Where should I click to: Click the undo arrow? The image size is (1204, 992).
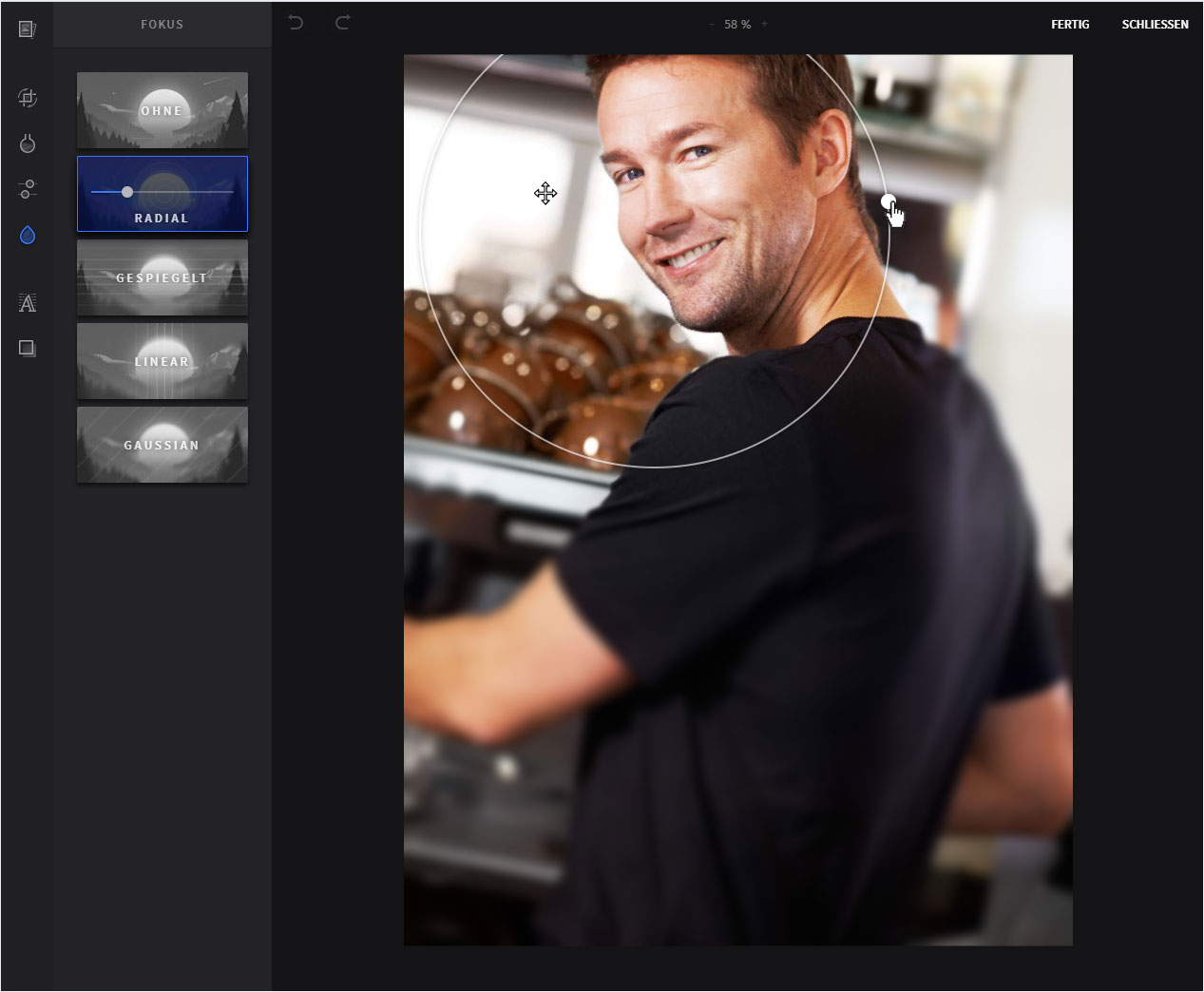coord(296,22)
